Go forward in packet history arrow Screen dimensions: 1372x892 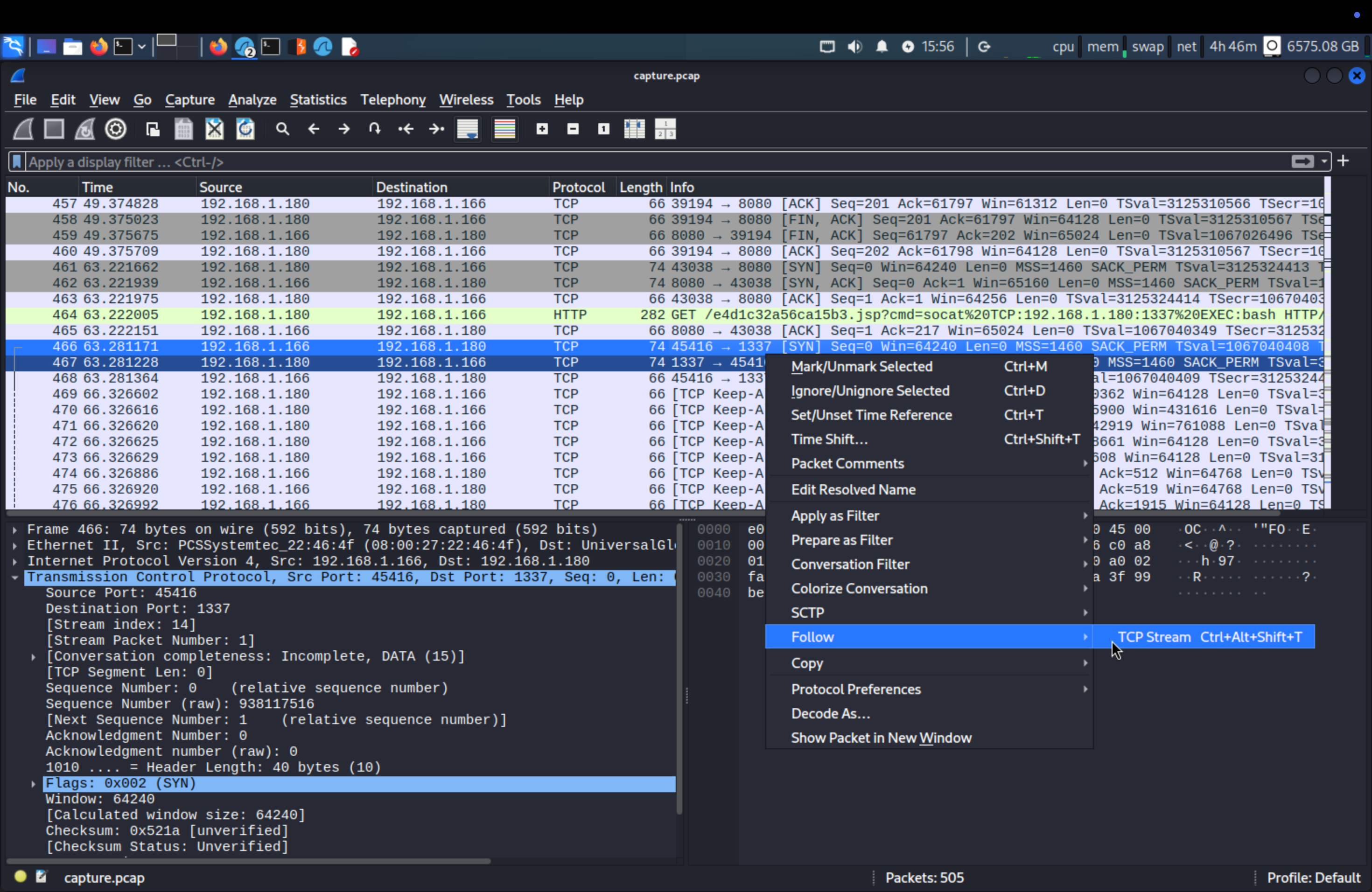(344, 128)
